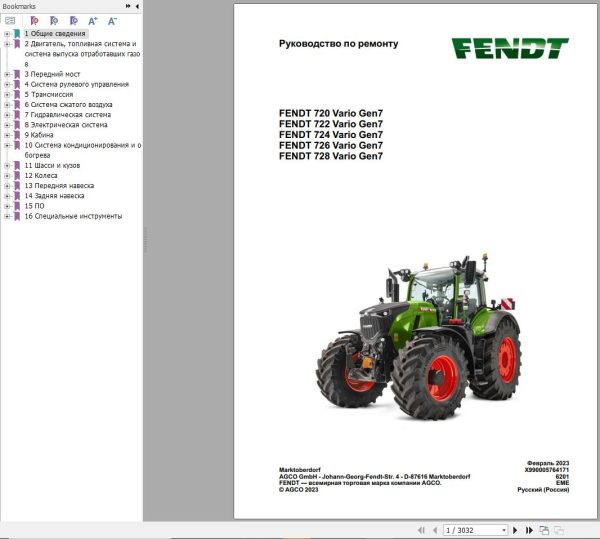Click the greyed next view icon
The height and width of the screenshot is (539, 600).
559,530
